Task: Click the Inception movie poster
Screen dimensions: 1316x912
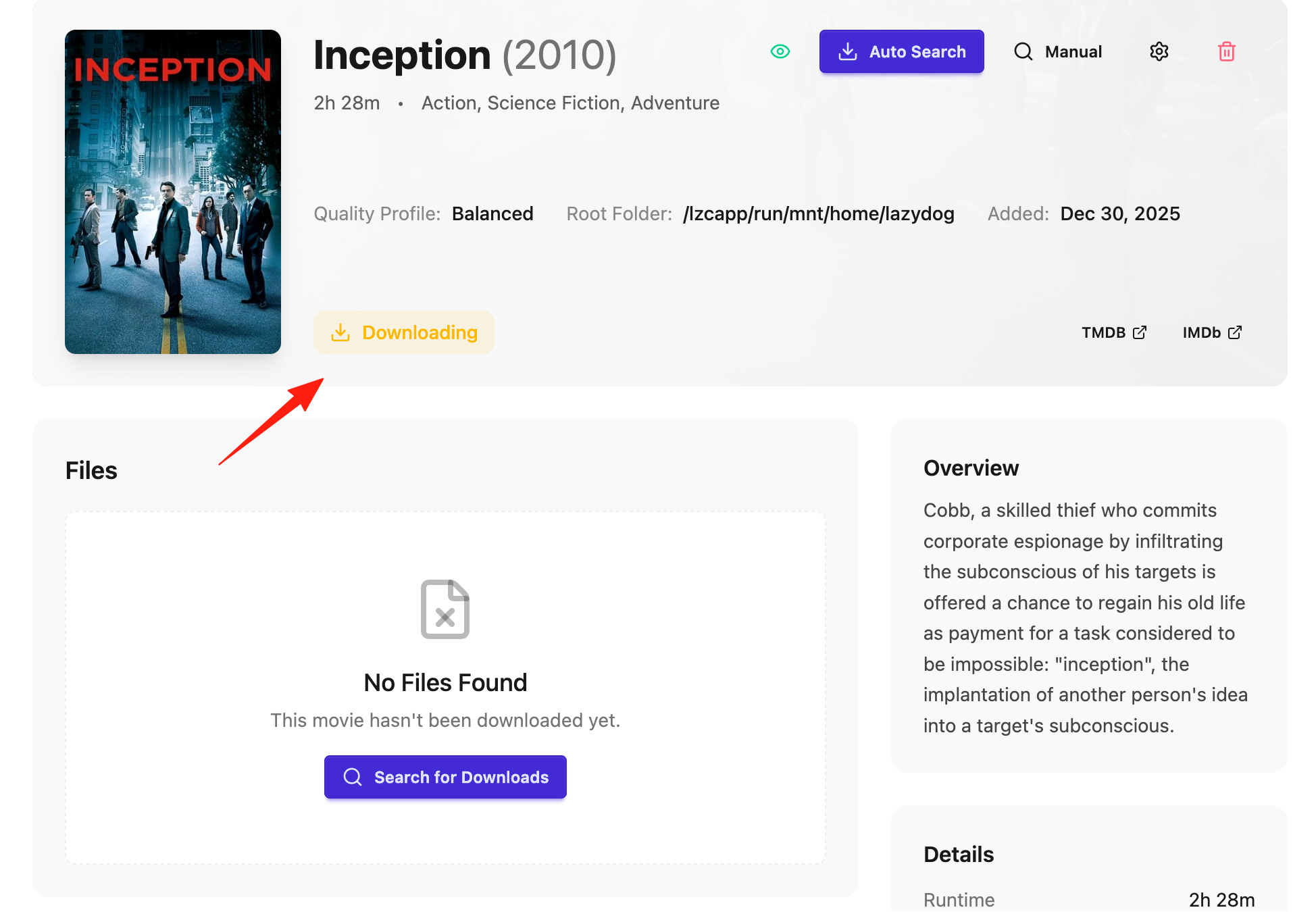Action: (173, 192)
